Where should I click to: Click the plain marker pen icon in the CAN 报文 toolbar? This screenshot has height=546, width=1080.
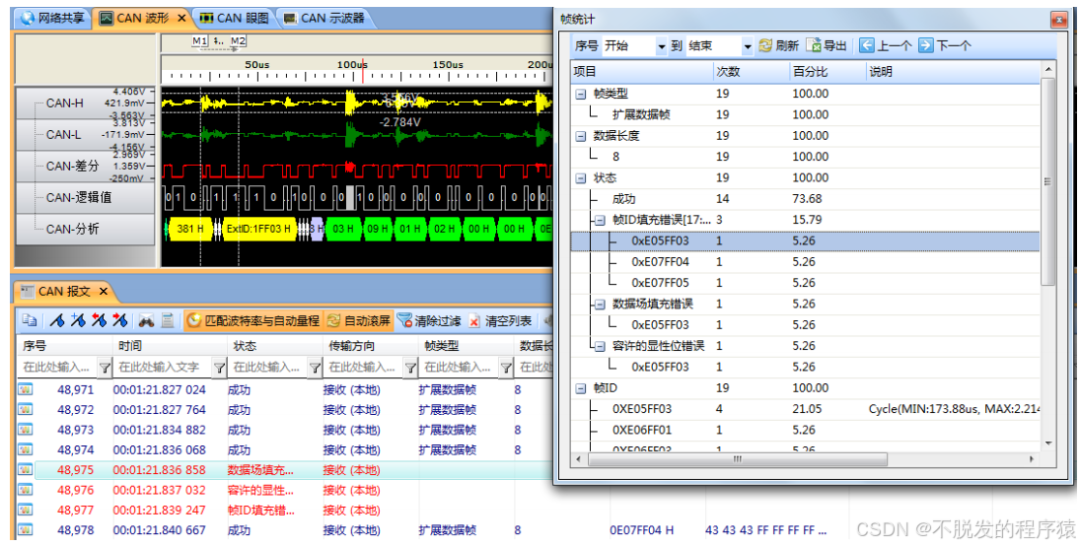[57, 321]
